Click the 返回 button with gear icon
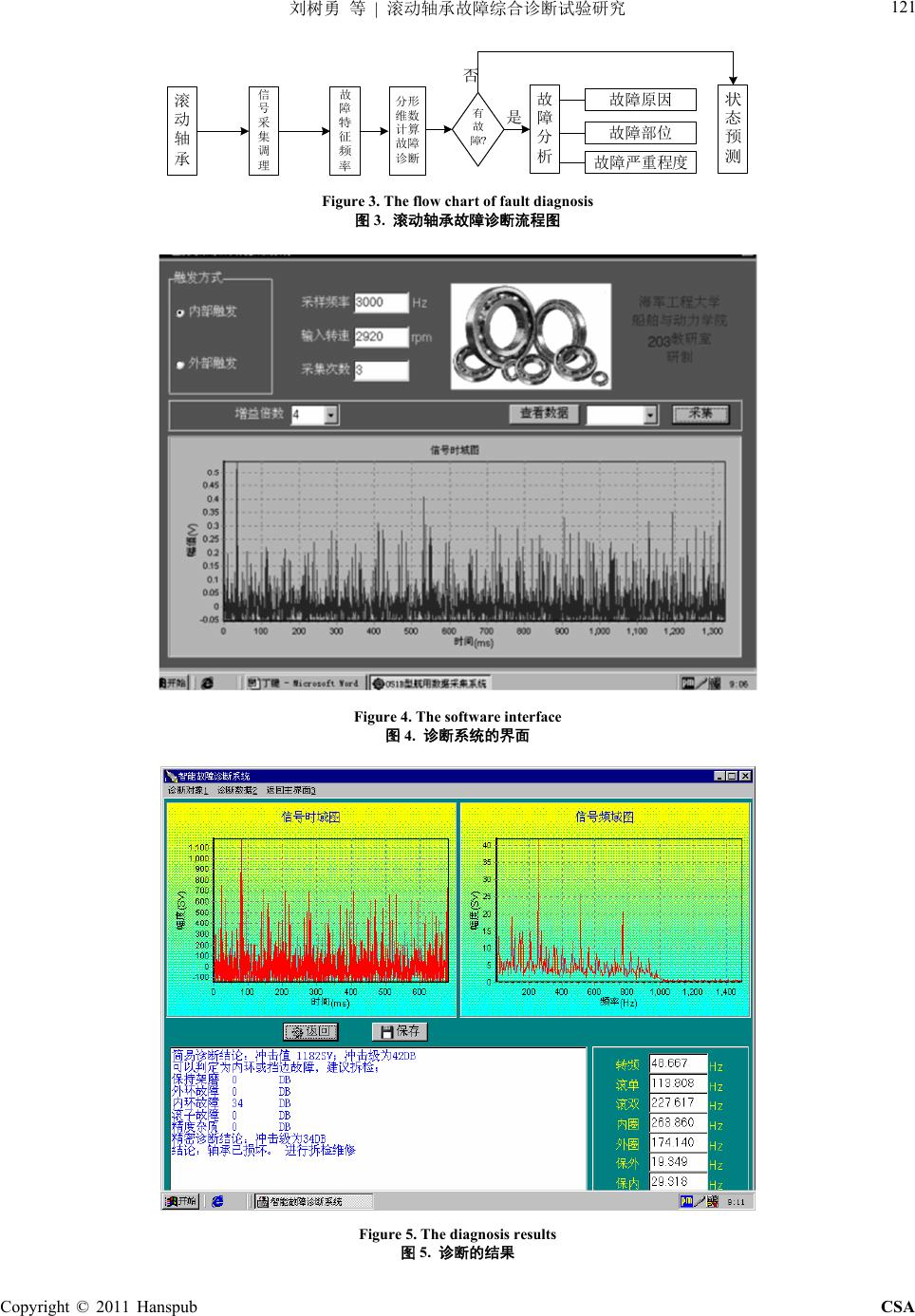This screenshot has height=1316, width=915. click(310, 1031)
